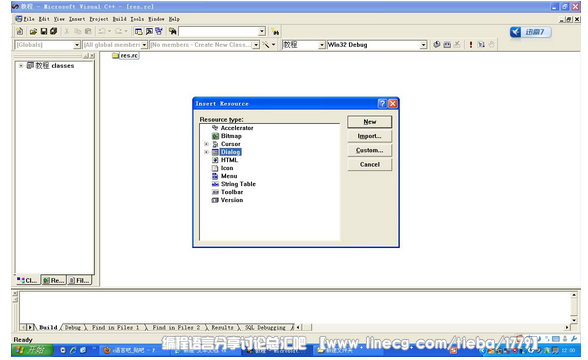Click the New Text File toolbar icon
Image resolution: width=588 pixels, height=360 pixels.
tap(20, 31)
